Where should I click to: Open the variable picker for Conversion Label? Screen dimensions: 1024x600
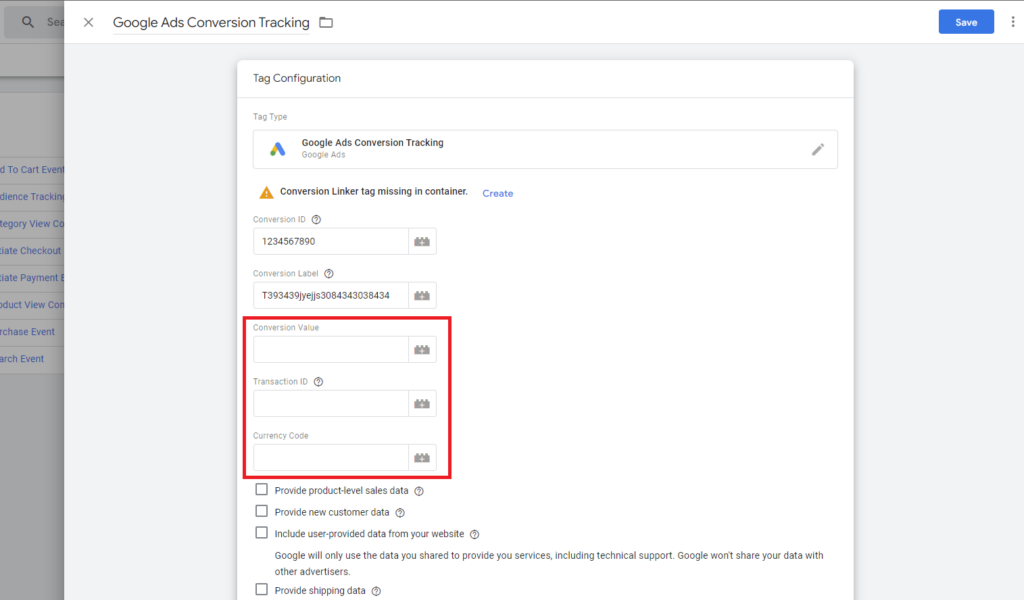coord(421,295)
